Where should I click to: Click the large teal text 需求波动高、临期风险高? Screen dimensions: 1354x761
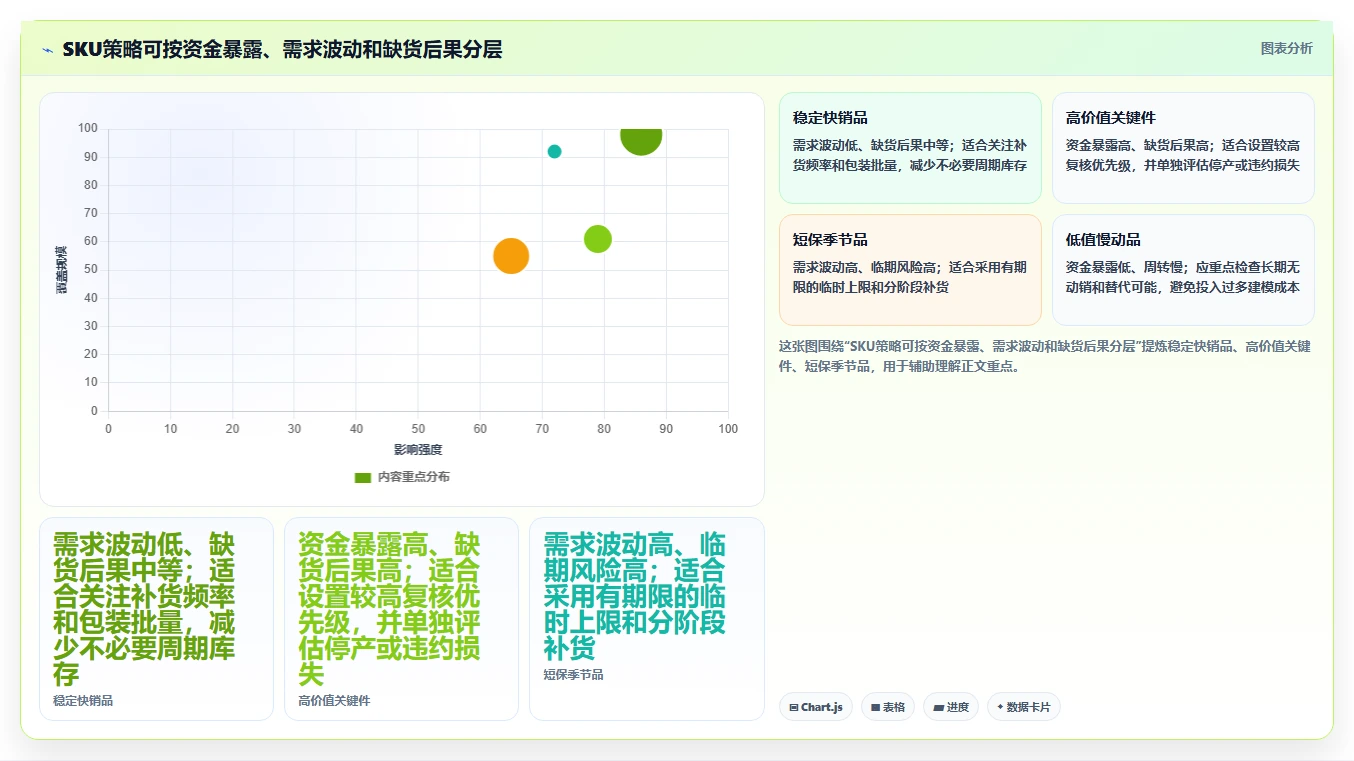[635, 596]
